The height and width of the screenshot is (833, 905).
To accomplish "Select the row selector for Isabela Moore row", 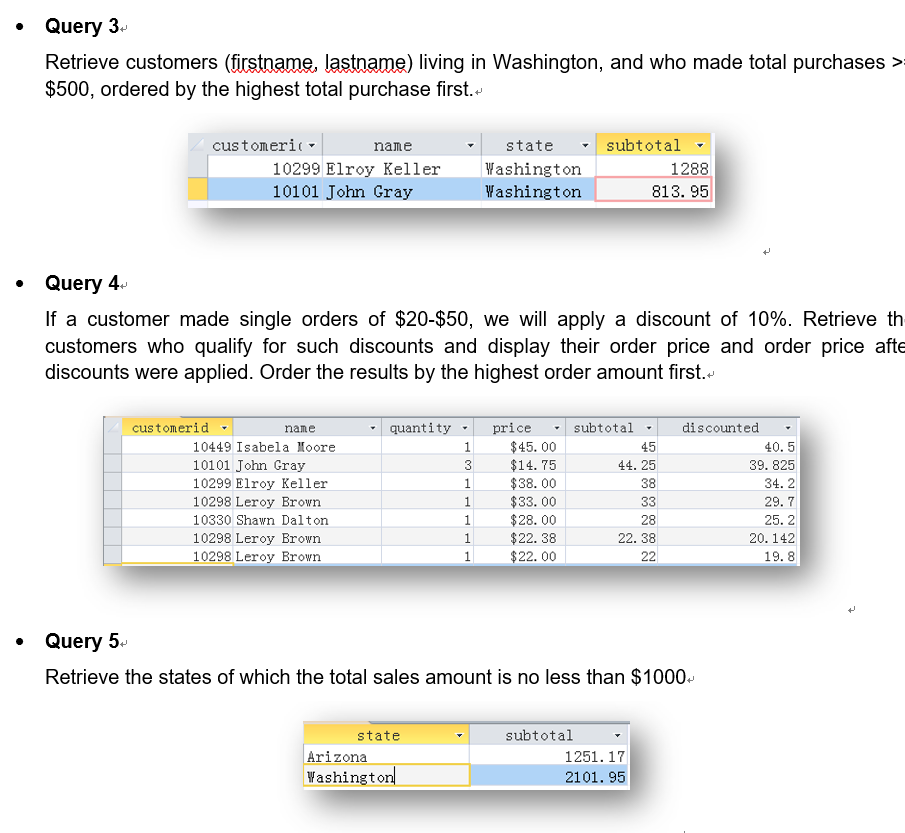I will [113, 446].
